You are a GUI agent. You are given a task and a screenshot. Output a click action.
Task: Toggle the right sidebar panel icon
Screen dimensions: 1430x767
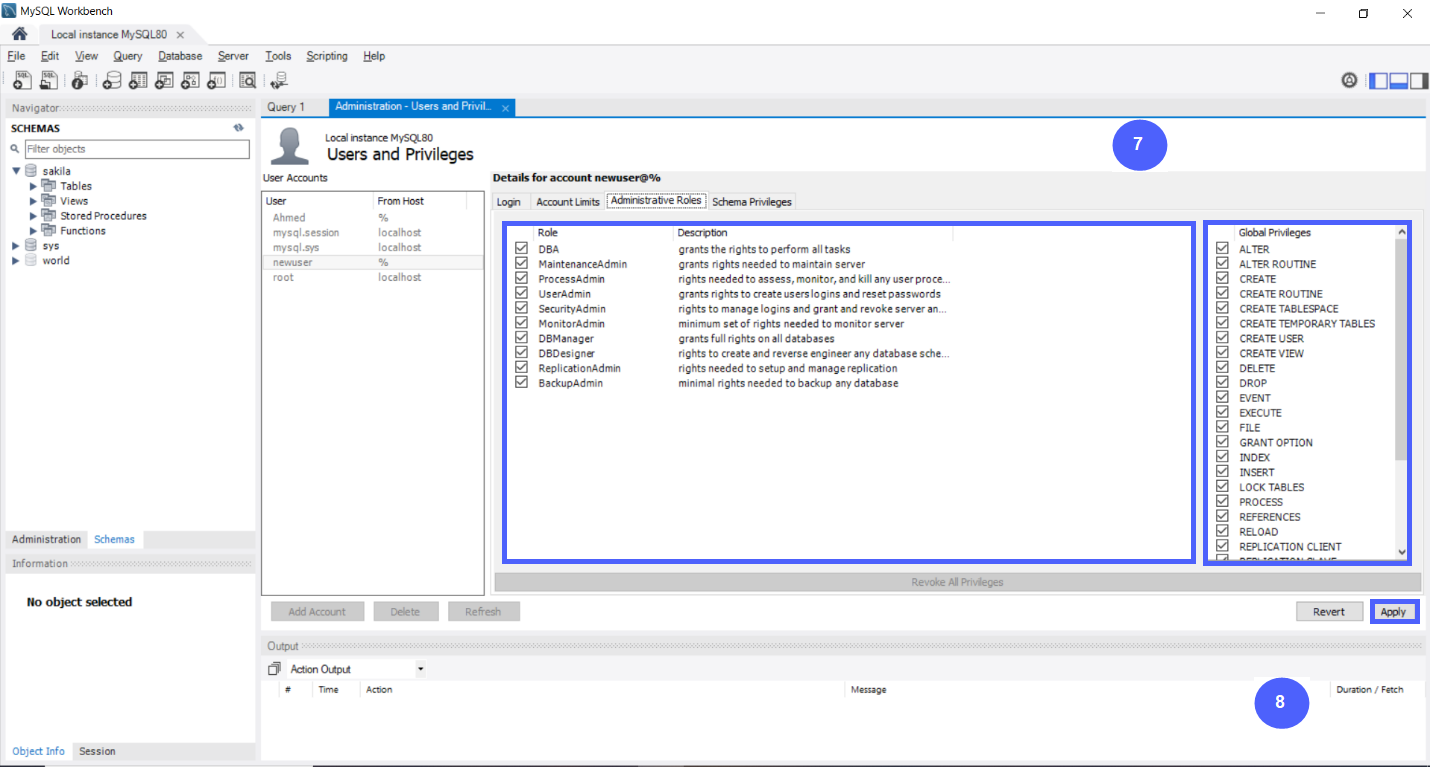point(1418,80)
